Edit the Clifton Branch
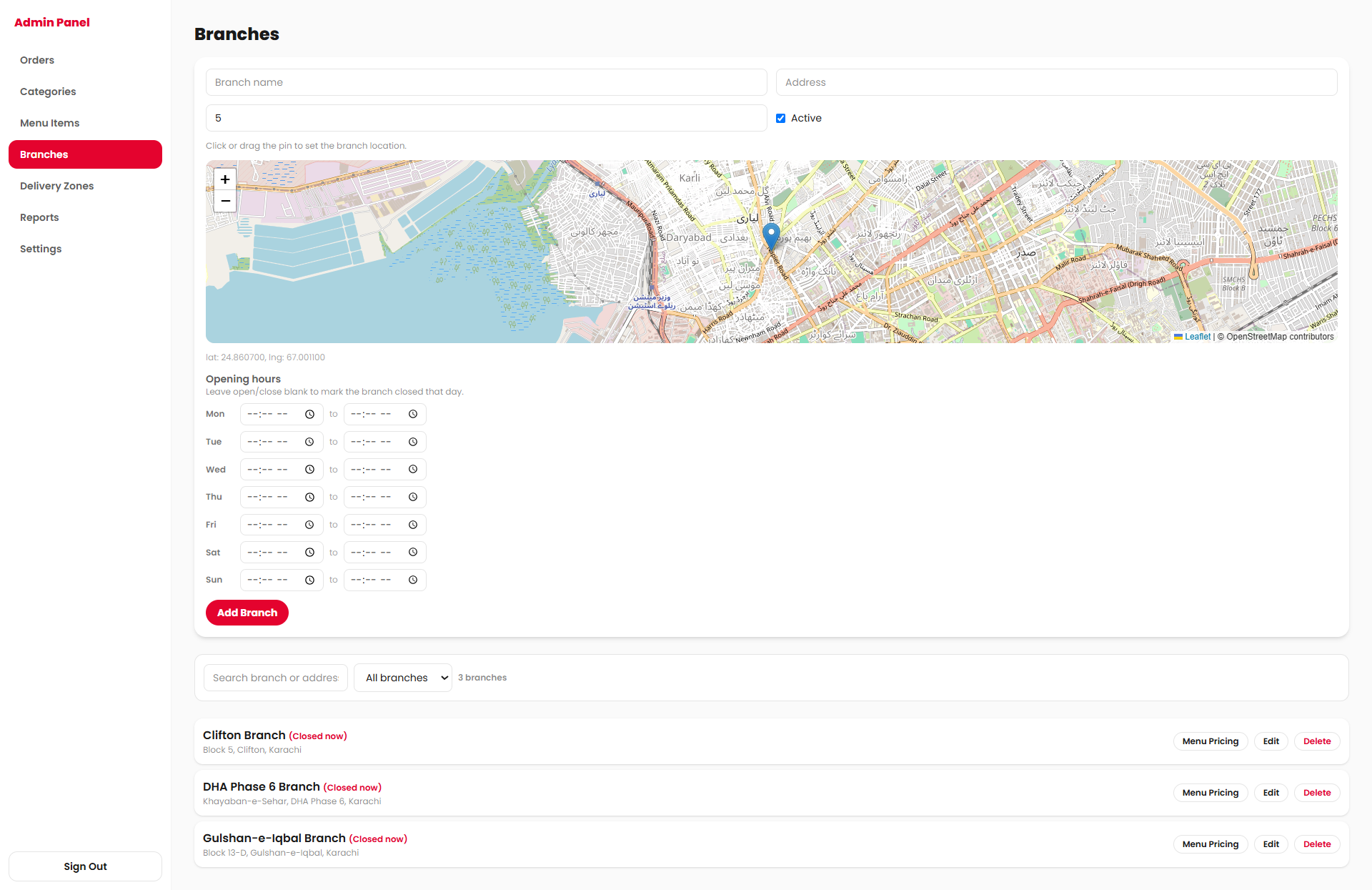 click(x=1271, y=741)
